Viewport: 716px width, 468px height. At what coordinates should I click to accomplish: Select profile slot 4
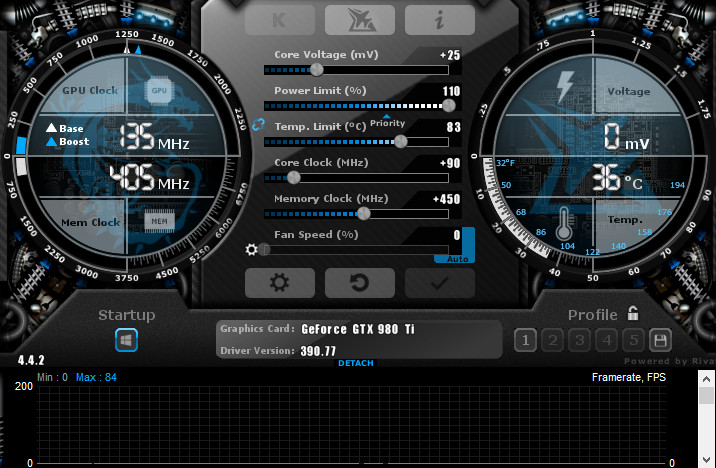click(x=606, y=340)
